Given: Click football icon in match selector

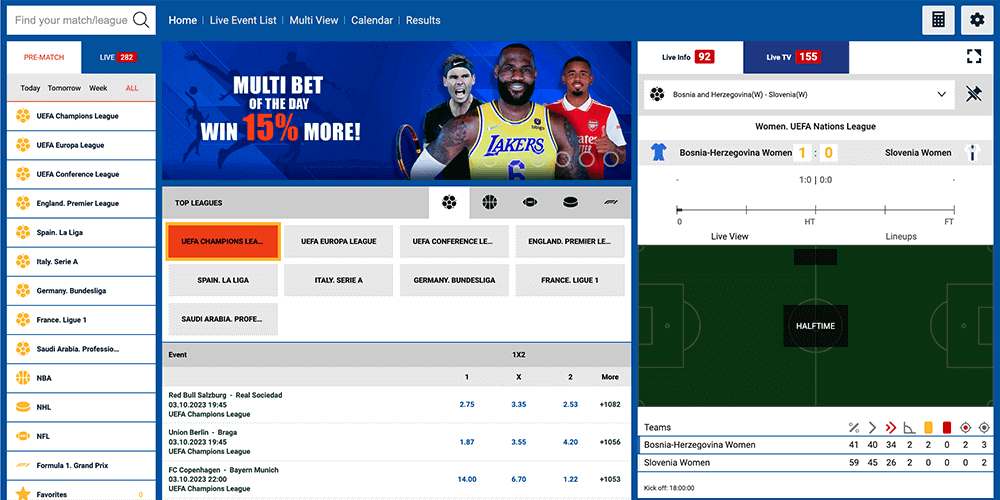Looking at the screenshot, I should coord(656,94).
